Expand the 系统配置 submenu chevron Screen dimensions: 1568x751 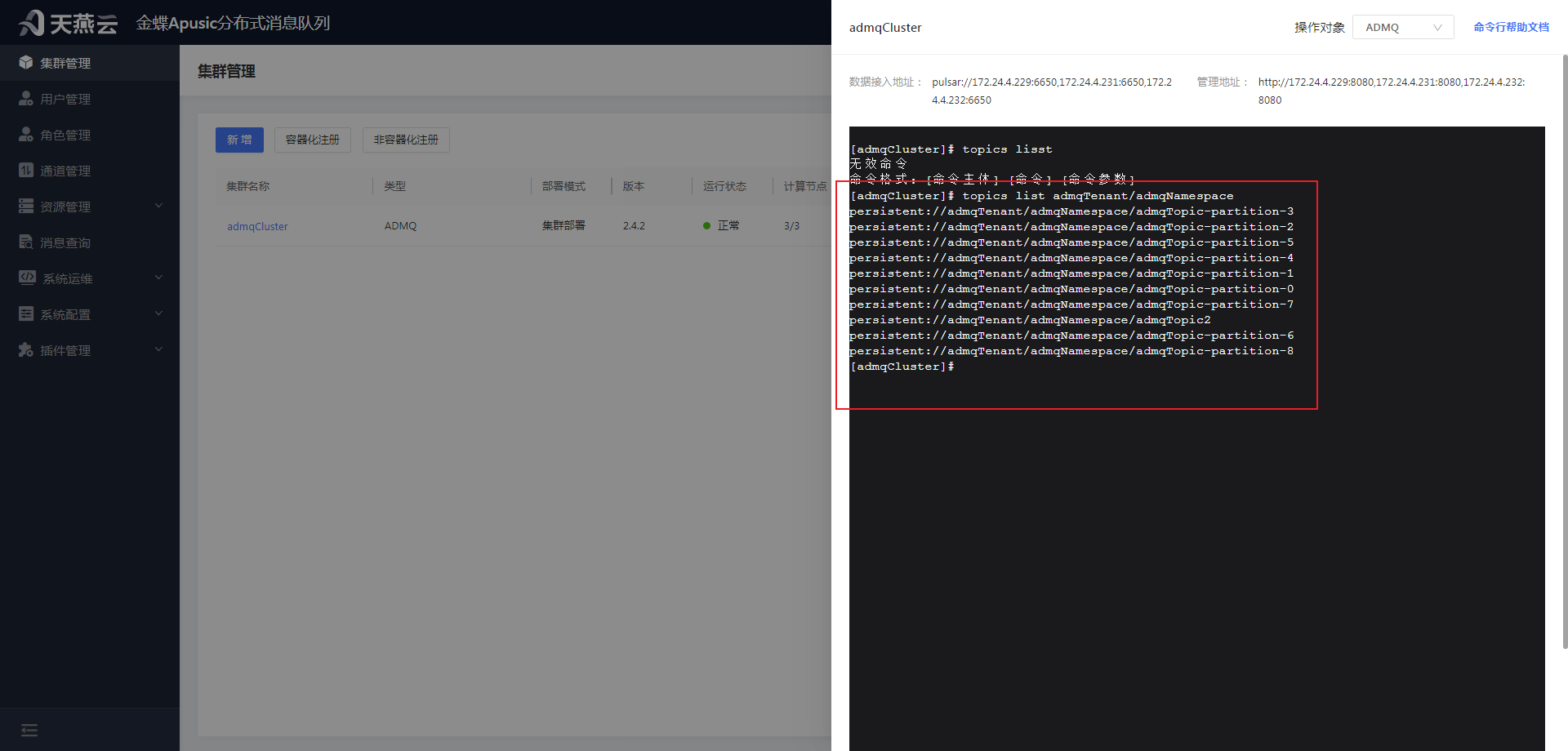tap(158, 313)
